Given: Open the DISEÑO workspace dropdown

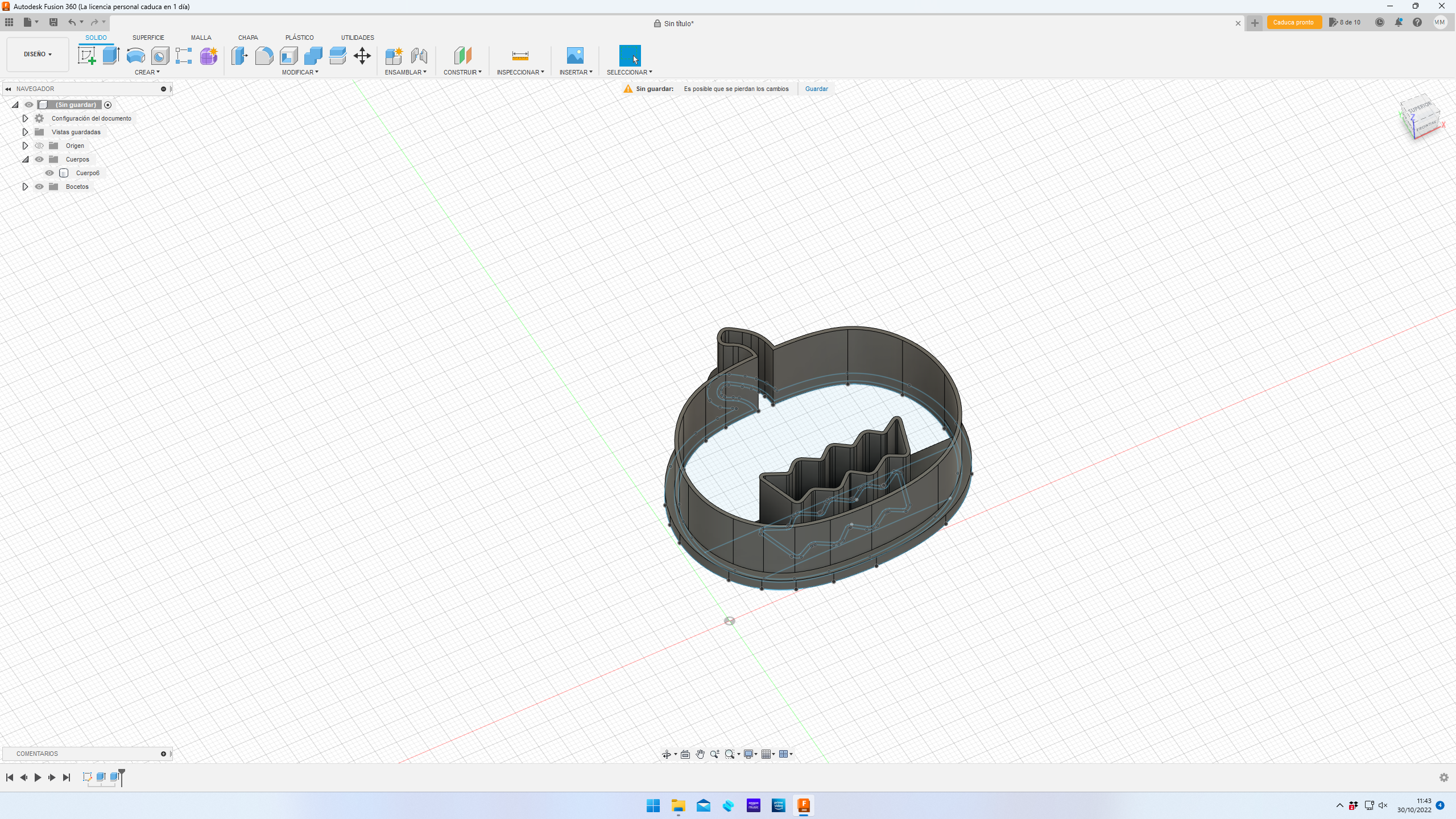Looking at the screenshot, I should tap(38, 54).
